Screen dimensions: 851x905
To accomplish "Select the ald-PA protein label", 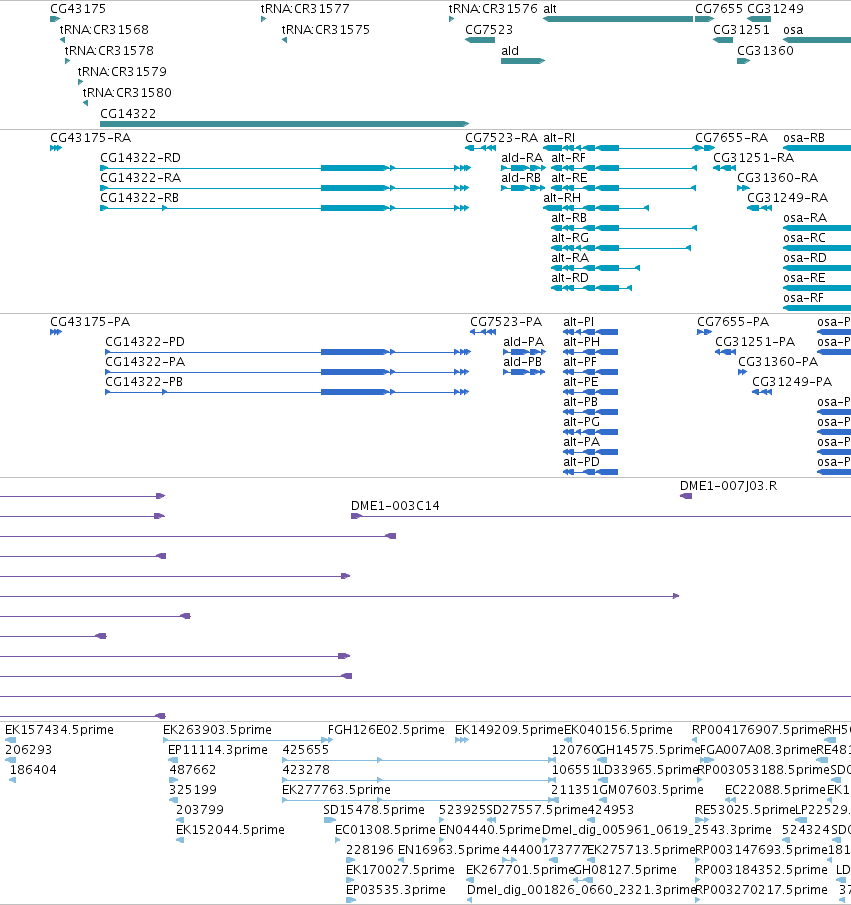I will click(x=524, y=342).
